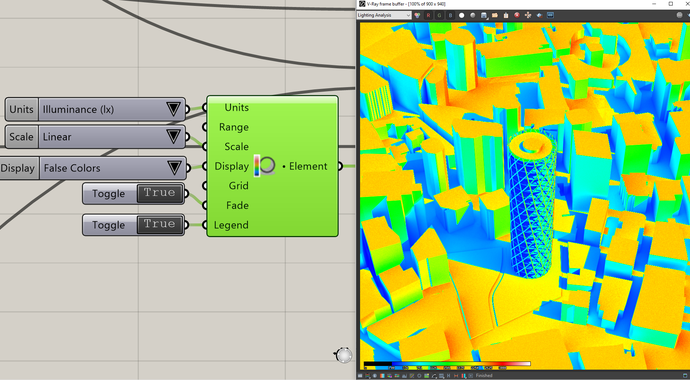Toggle stereo red cyan bars icon

pyautogui.click(x=463, y=376)
